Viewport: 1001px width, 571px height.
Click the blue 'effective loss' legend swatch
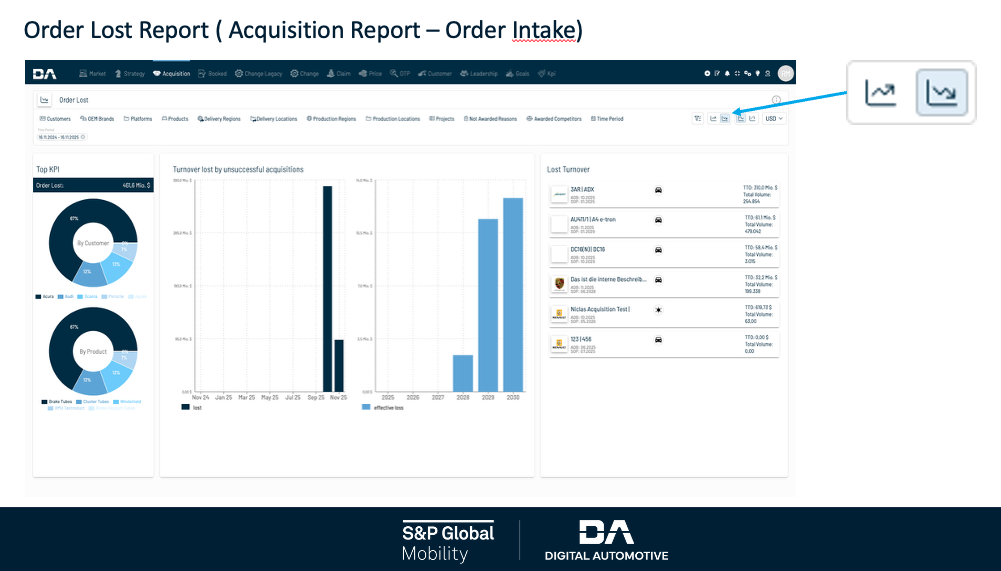coord(366,407)
